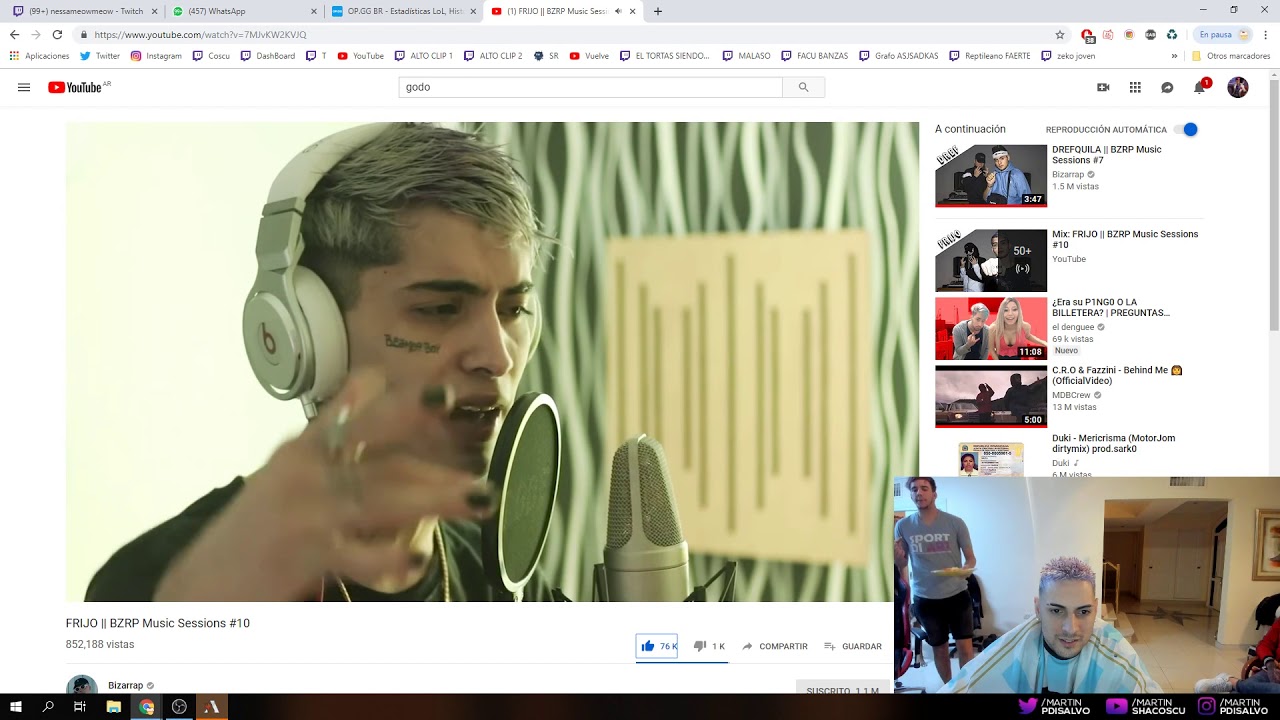Open the YouTube messages icon
1280x720 pixels.
pos(1167,87)
